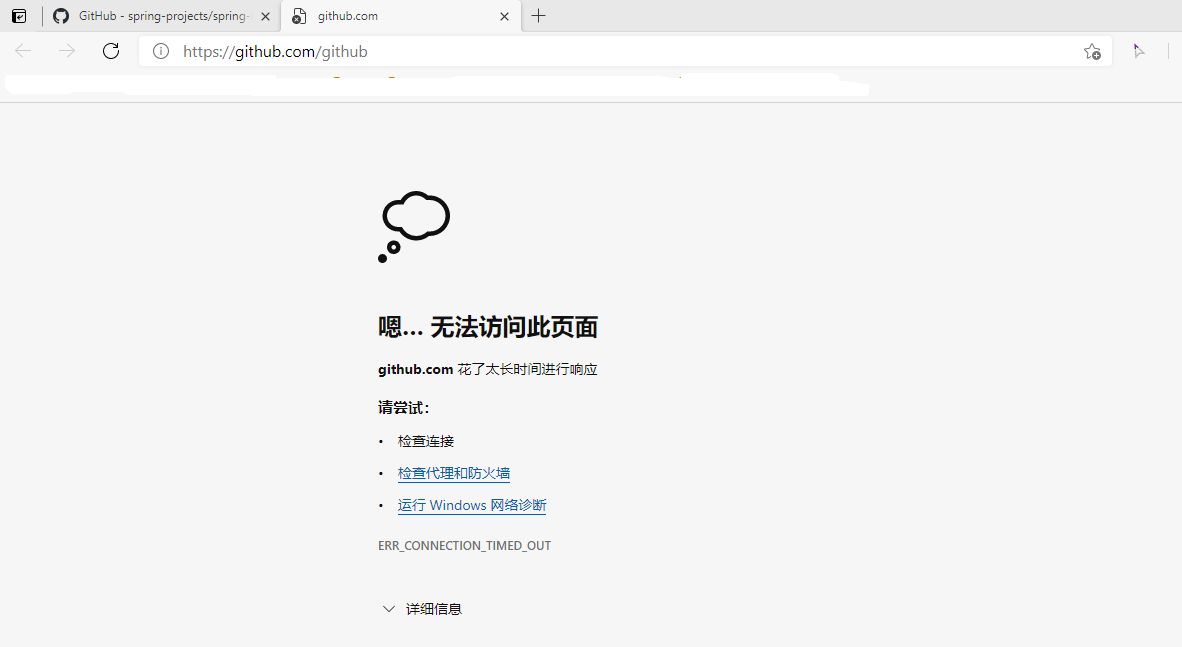This screenshot has width=1182, height=647.
Task: Reload the page with refresh icon
Action: (111, 51)
